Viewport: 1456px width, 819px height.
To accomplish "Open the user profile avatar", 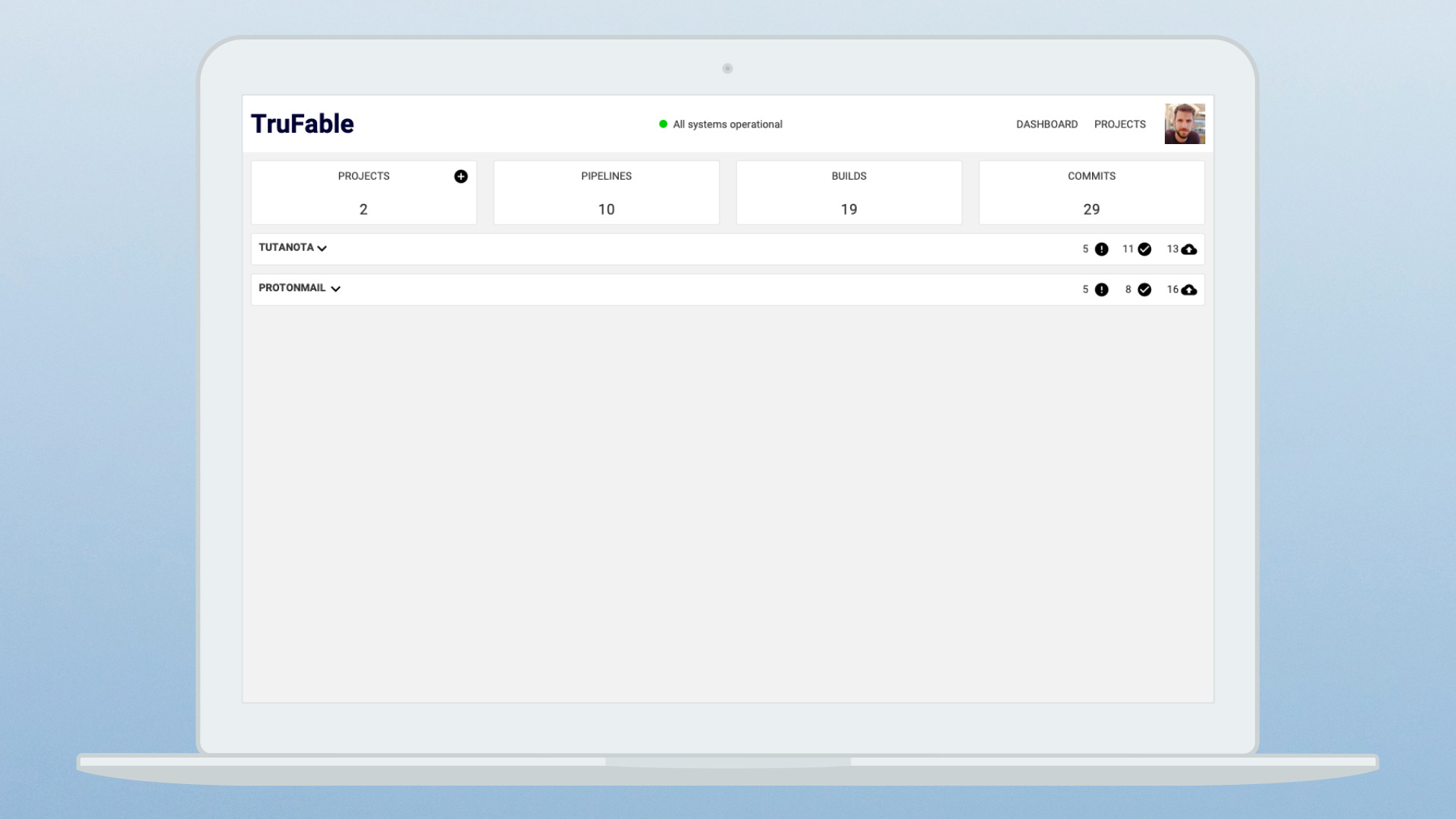I will [x=1185, y=124].
